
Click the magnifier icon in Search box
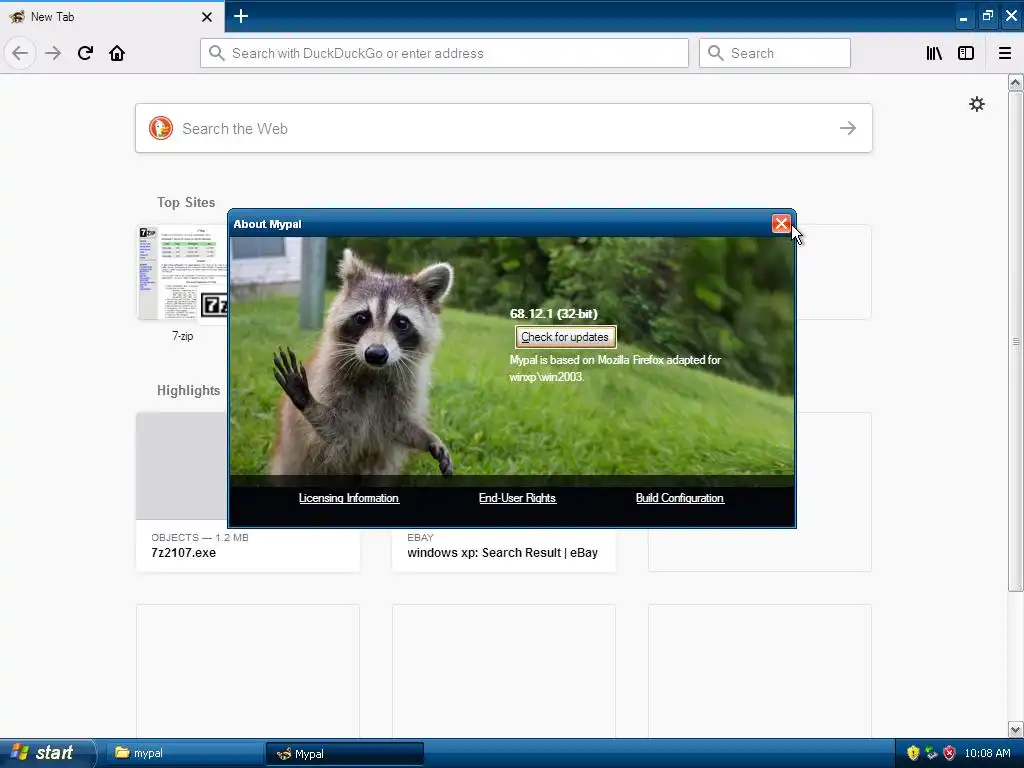pyautogui.click(x=716, y=53)
